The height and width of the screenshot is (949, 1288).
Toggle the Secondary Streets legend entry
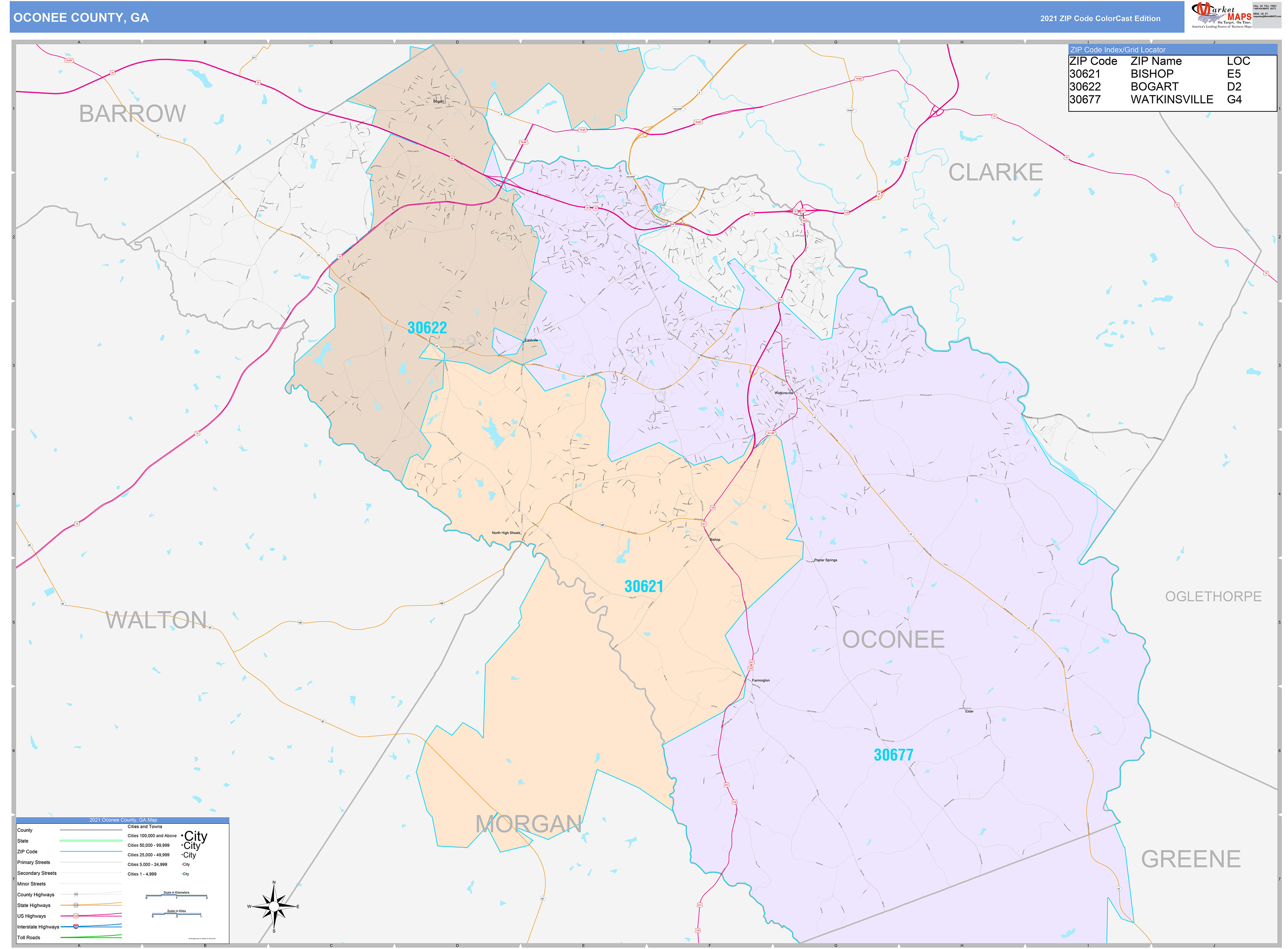point(37,873)
